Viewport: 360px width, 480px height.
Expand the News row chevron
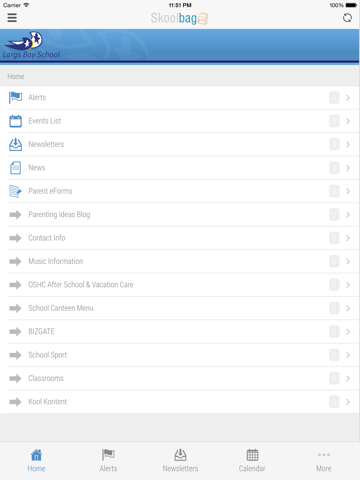click(348, 168)
